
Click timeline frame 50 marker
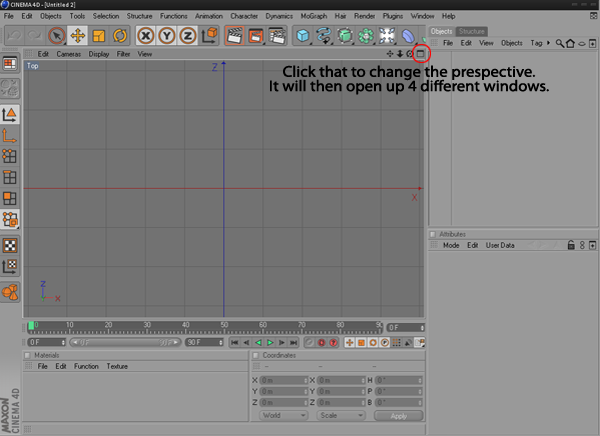224,325
